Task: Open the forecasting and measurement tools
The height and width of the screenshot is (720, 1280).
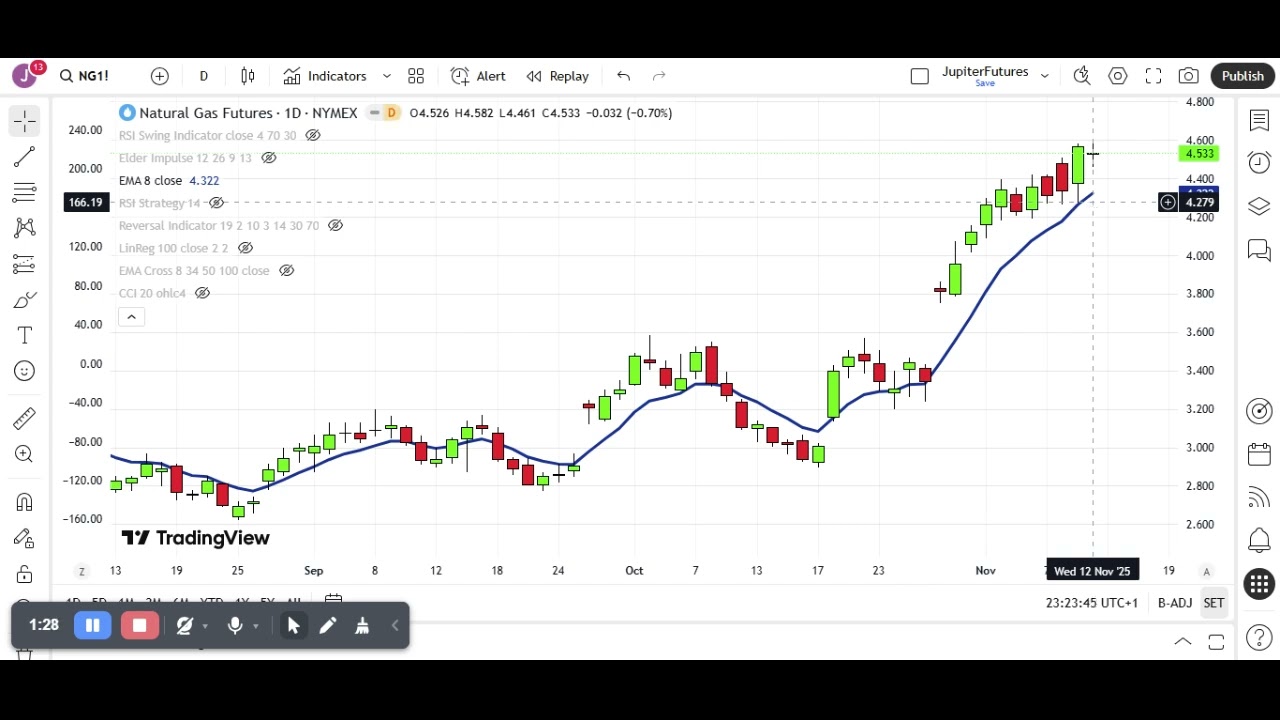Action: 25,264
